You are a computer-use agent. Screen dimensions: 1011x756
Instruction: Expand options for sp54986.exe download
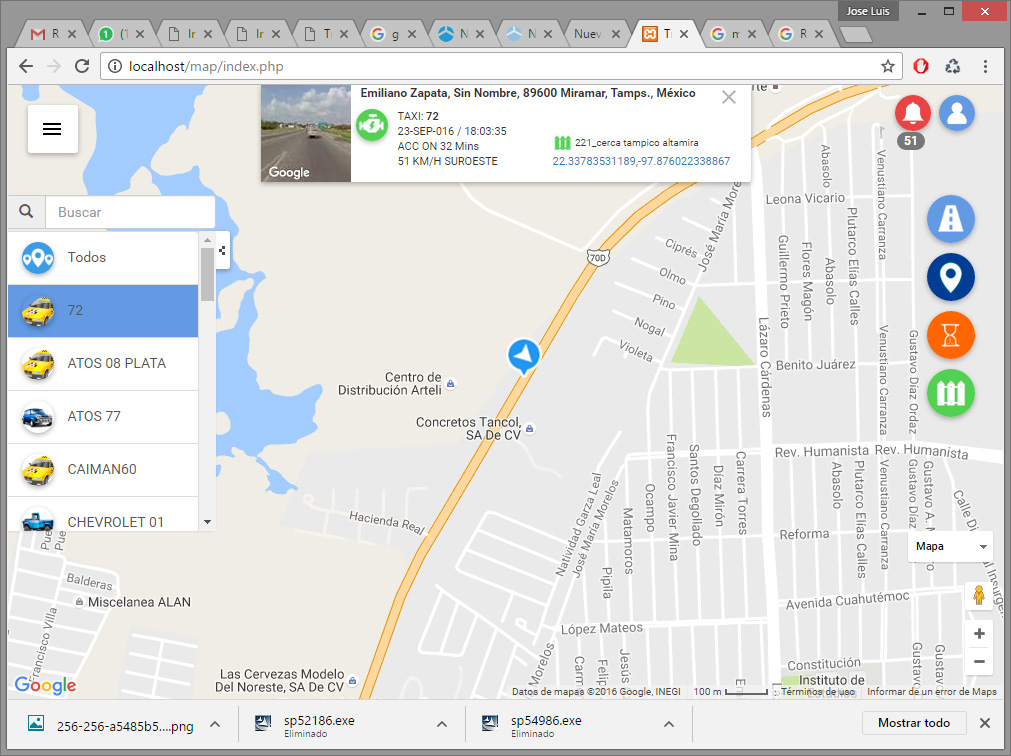click(669, 725)
